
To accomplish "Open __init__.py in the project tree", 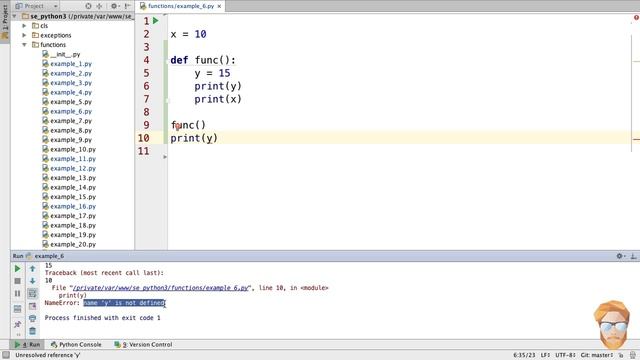I will click(x=61, y=54).
